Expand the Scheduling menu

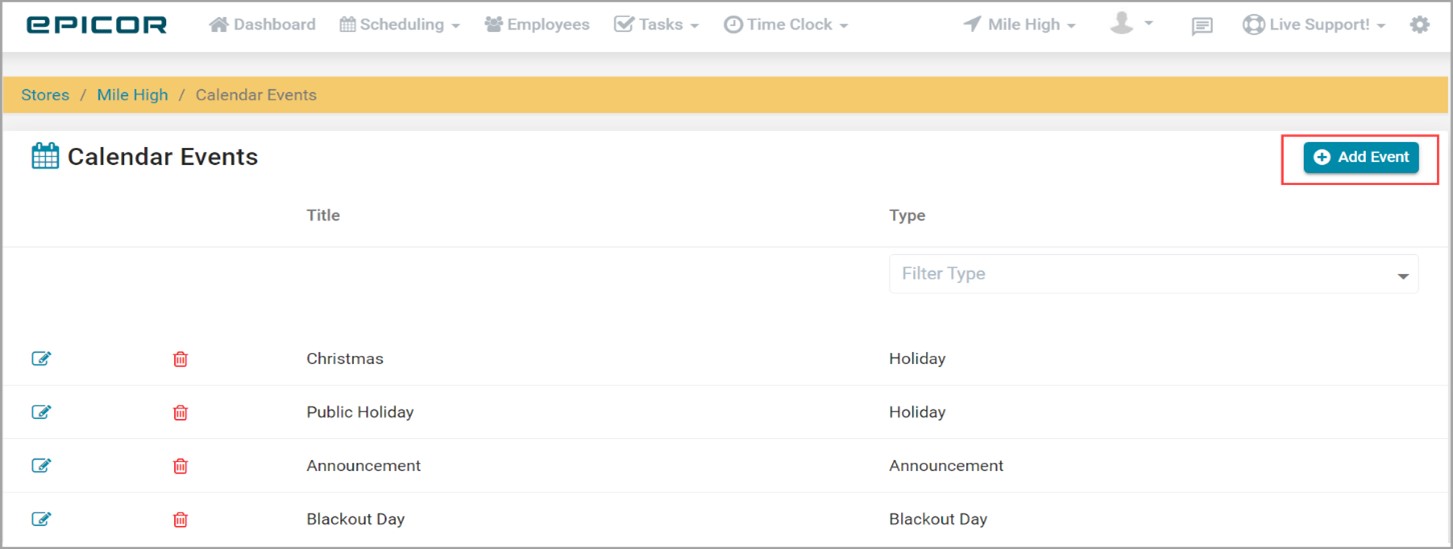400,24
